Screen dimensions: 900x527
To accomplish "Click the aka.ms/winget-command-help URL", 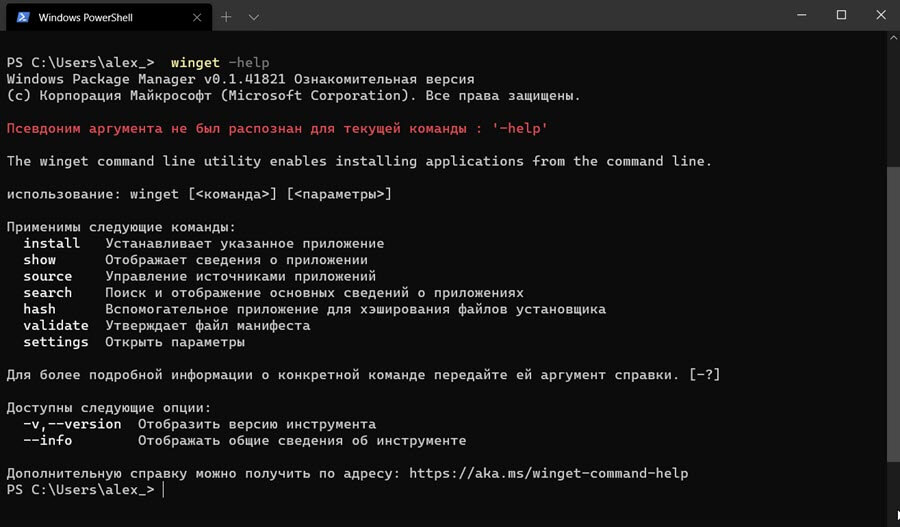I will 548,474.
